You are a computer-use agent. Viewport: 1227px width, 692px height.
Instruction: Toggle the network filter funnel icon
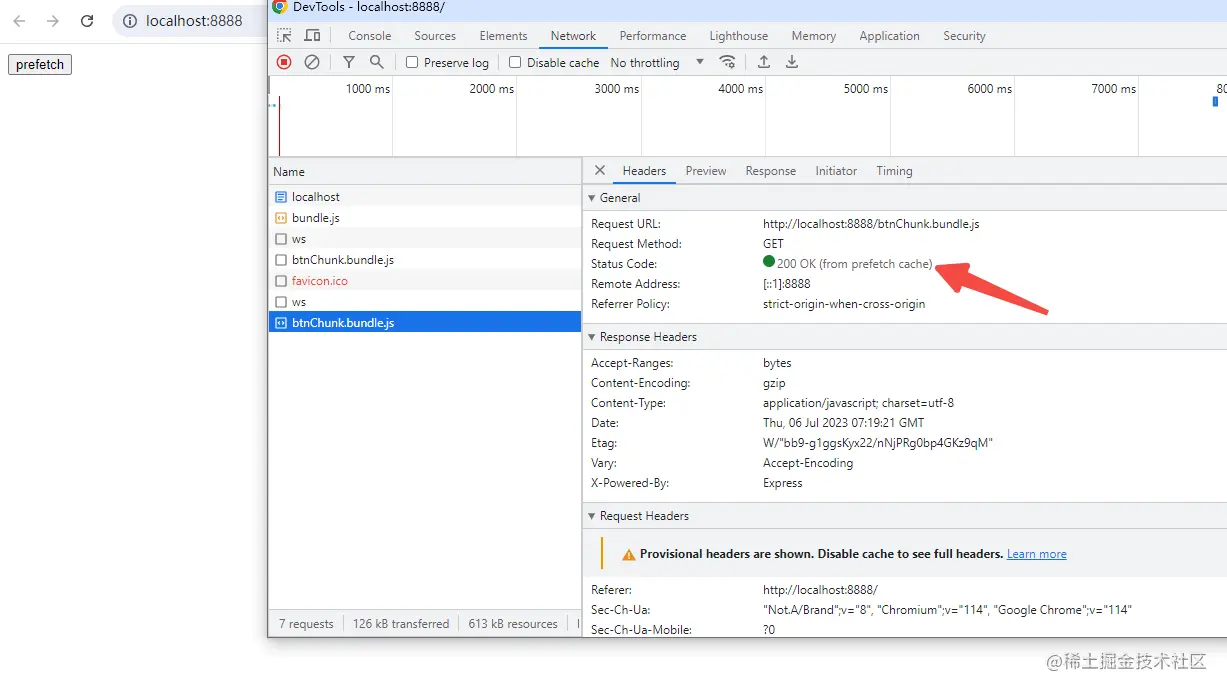[349, 62]
